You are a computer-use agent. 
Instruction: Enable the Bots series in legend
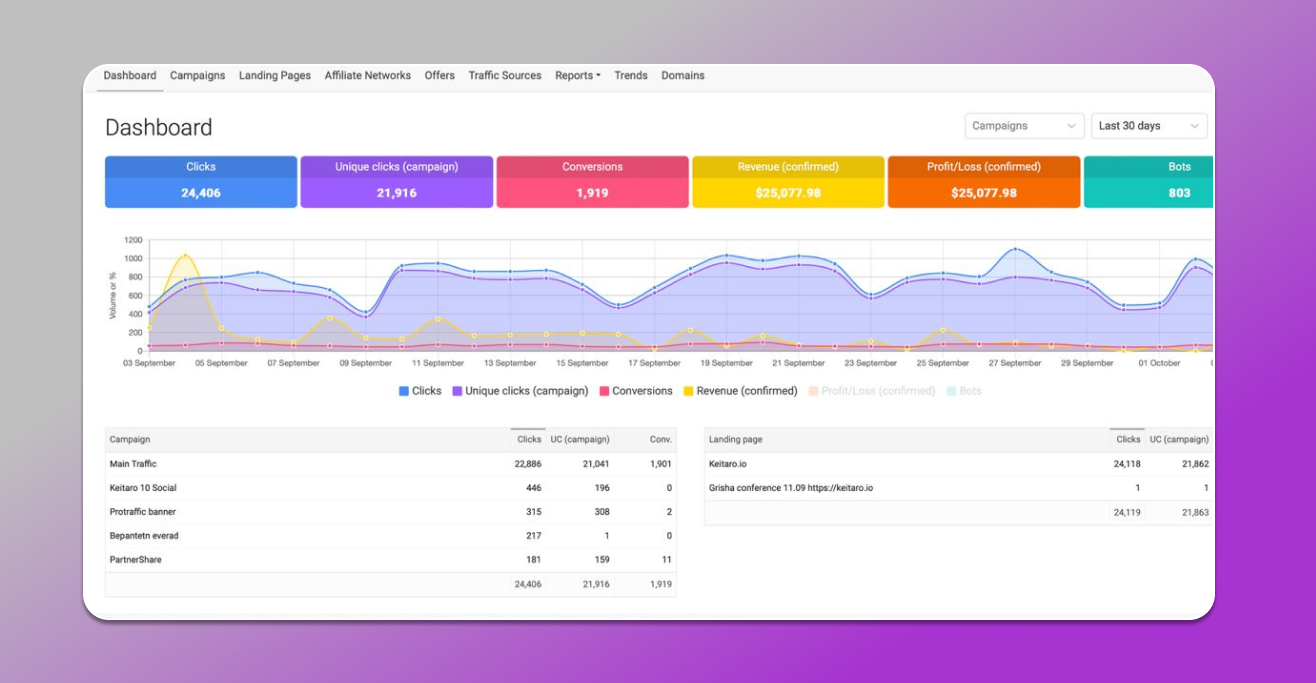click(963, 391)
